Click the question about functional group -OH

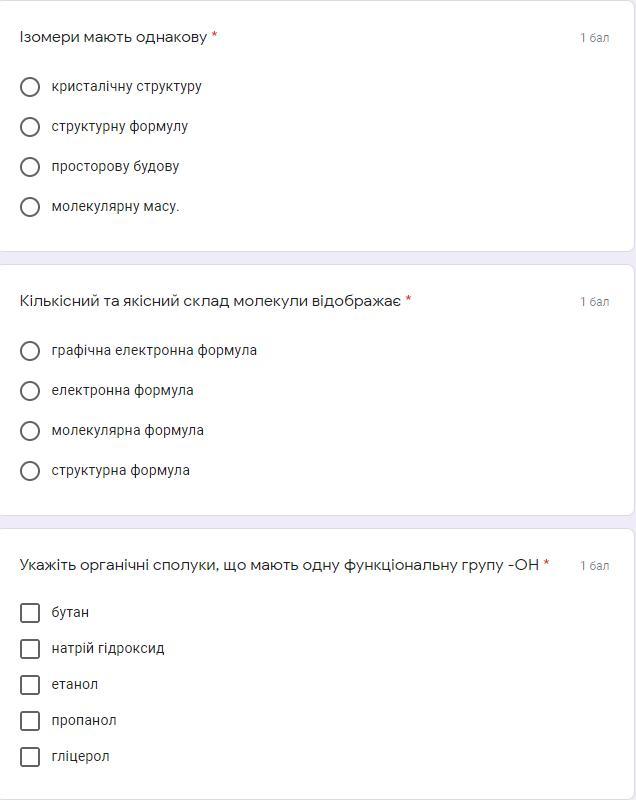click(279, 565)
